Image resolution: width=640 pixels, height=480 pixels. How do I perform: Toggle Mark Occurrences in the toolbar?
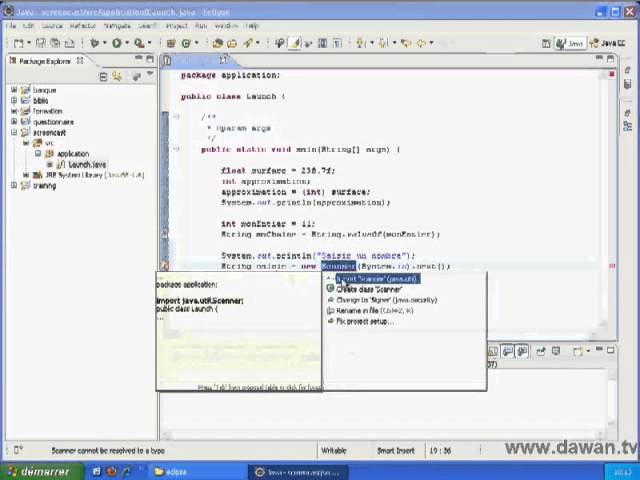coord(294,43)
